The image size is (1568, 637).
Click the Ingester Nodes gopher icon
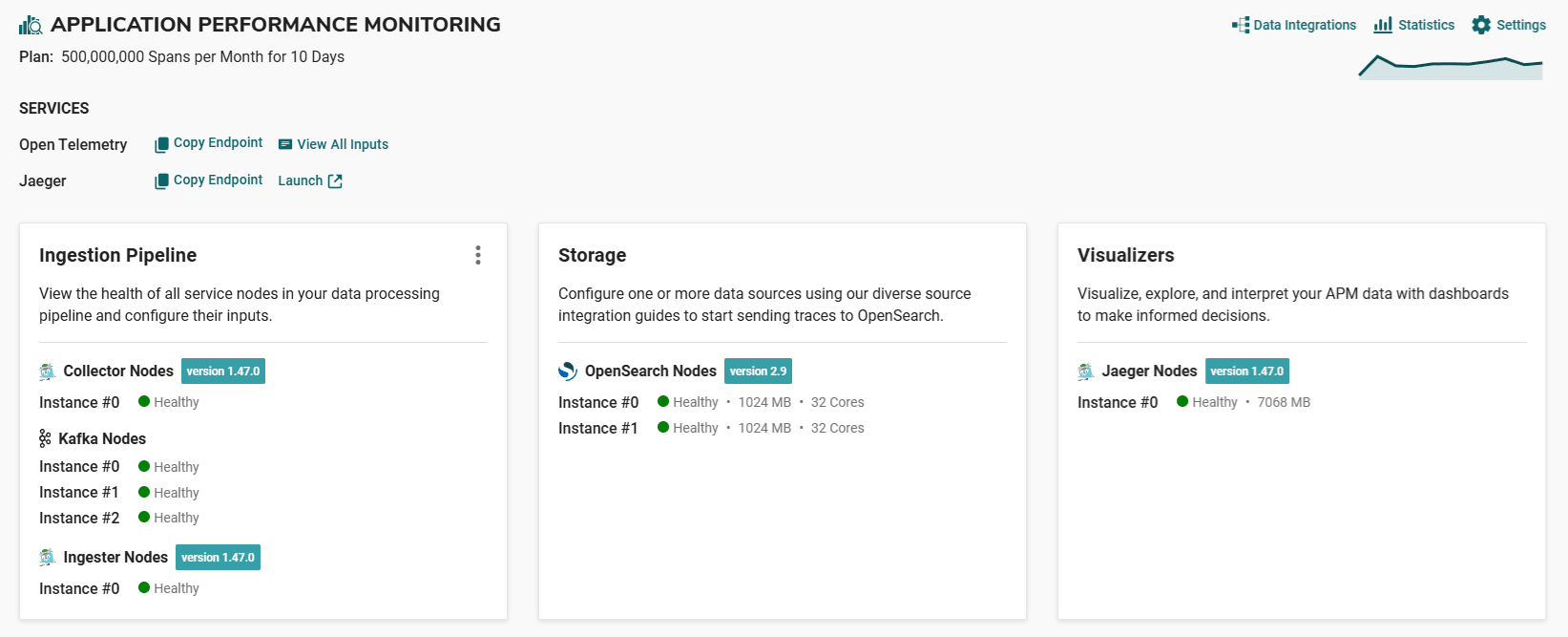click(x=48, y=558)
